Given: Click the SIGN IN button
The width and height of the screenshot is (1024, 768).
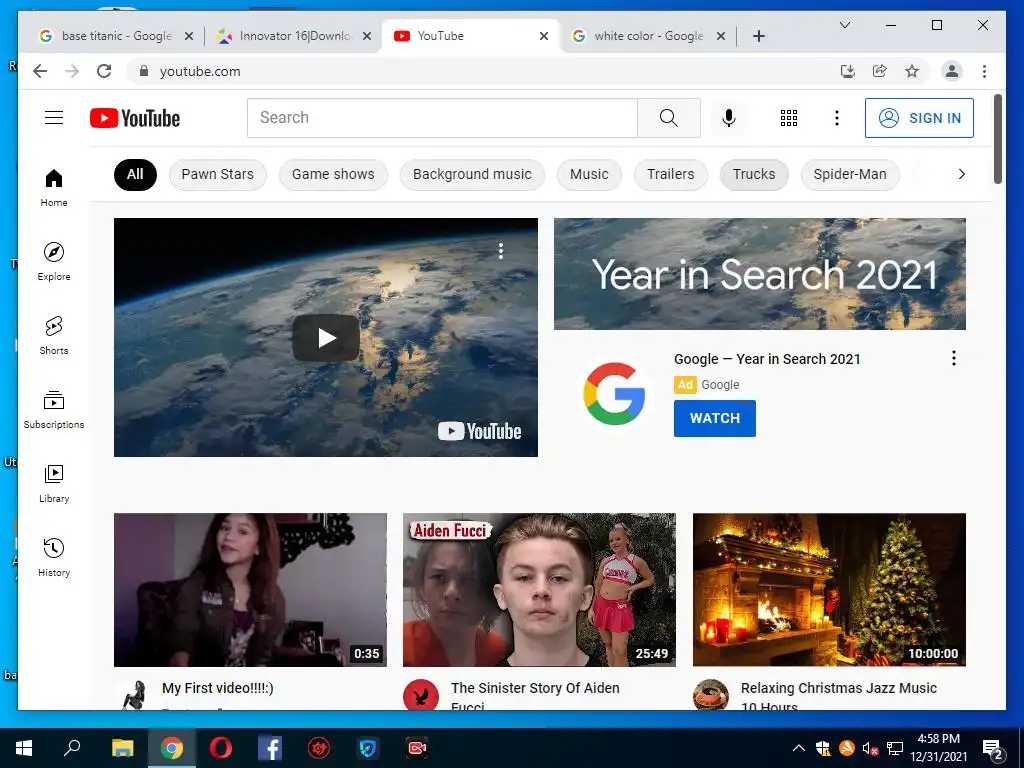Looking at the screenshot, I should pos(919,118).
